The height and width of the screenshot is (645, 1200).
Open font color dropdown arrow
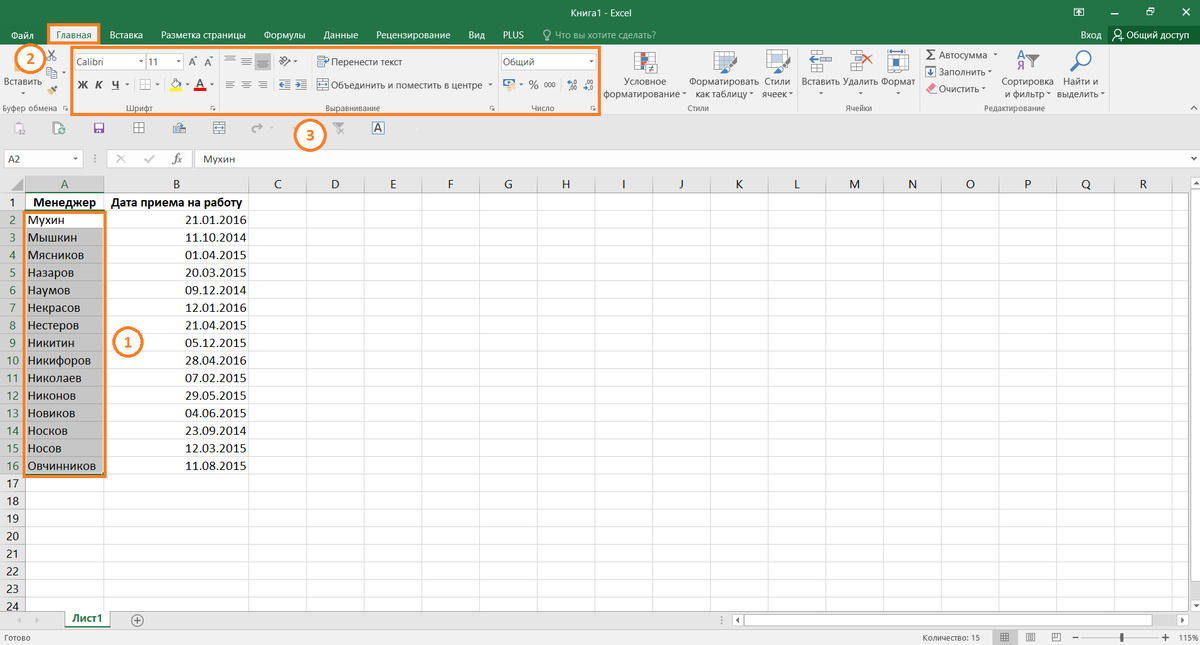[212, 86]
